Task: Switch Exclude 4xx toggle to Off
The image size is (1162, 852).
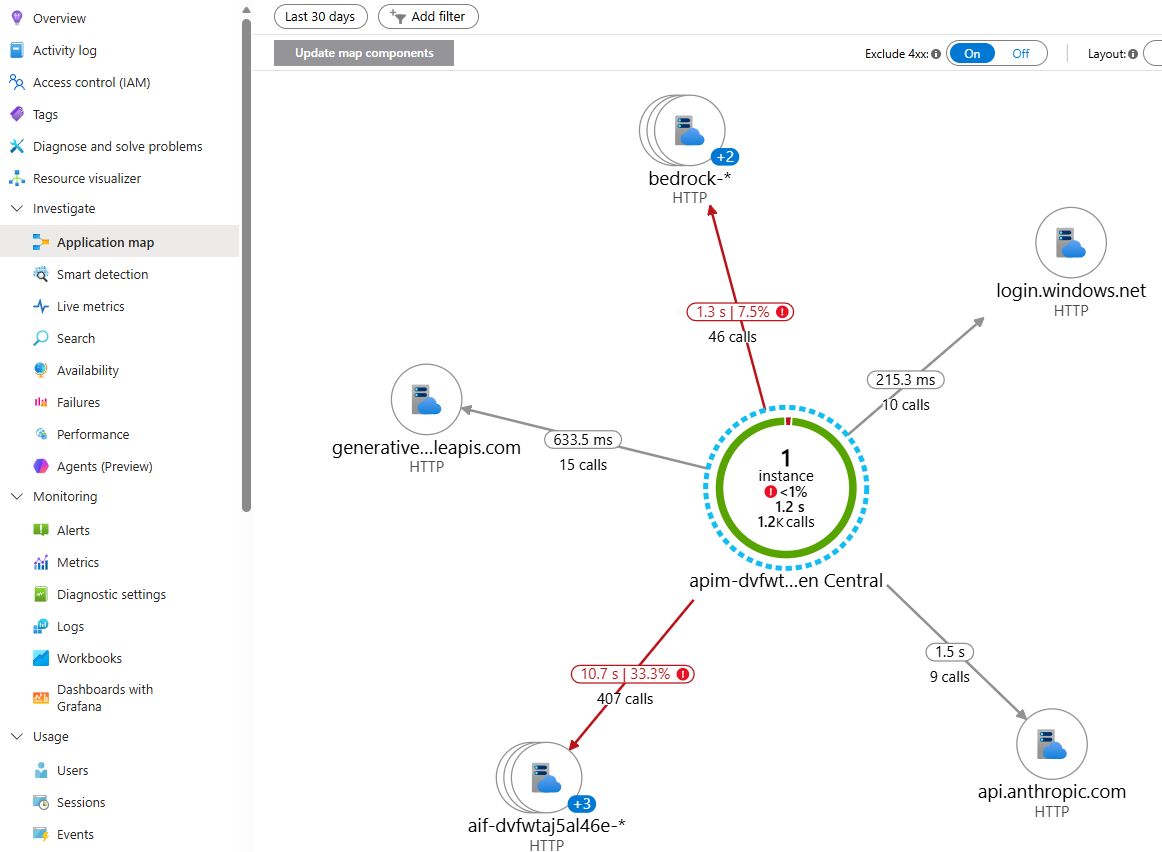Action: pos(1020,53)
